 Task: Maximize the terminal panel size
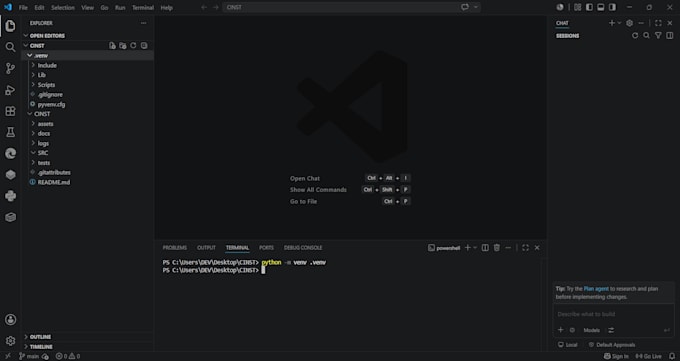coord(526,248)
